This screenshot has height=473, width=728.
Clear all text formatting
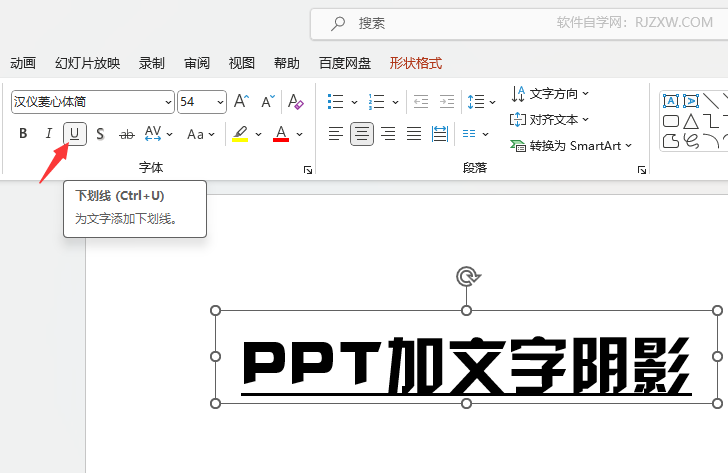tap(296, 101)
